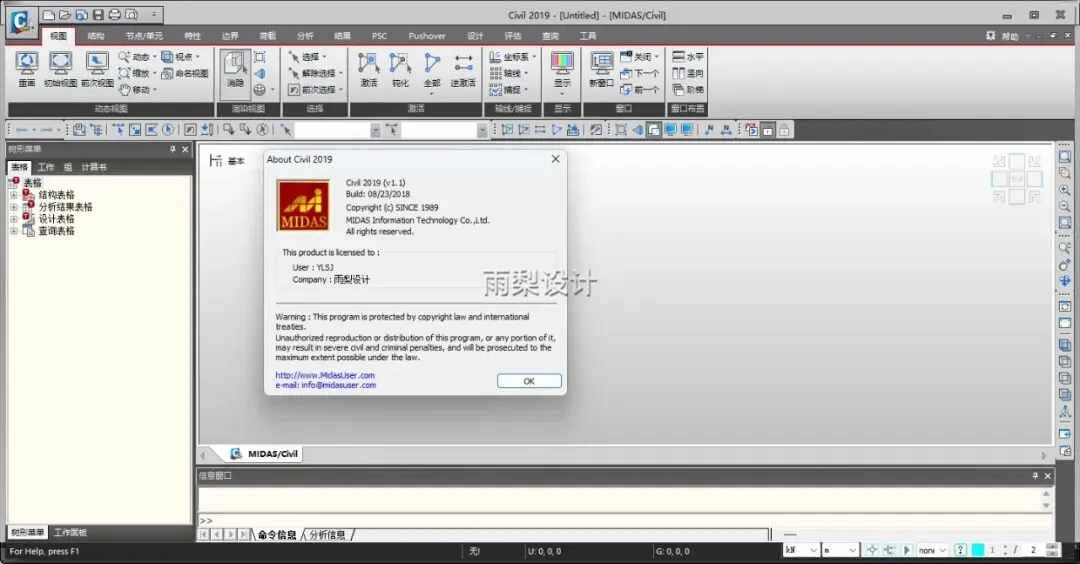The height and width of the screenshot is (564, 1080).
Task: Open the 结构 ribbon tab
Action: 96,36
